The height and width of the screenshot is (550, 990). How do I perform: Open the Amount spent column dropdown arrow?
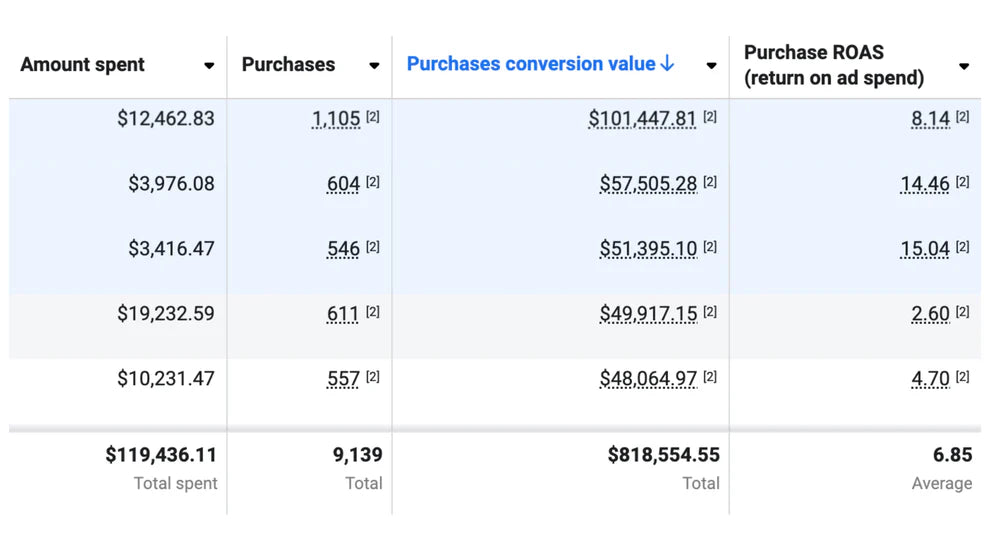point(209,66)
